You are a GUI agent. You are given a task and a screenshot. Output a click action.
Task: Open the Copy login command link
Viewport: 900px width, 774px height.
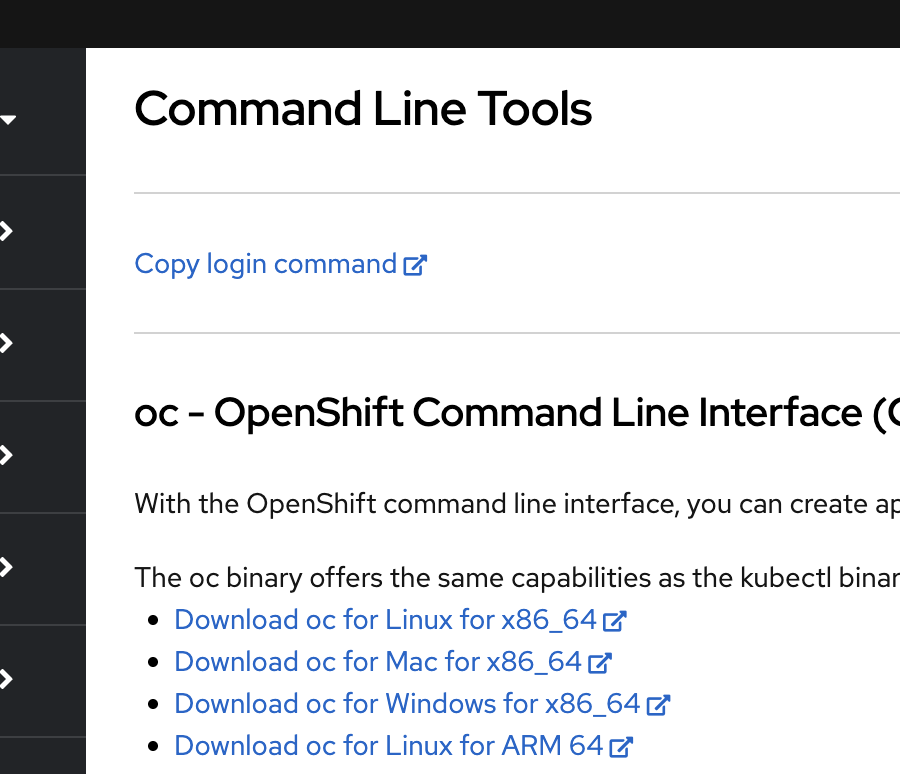point(266,264)
